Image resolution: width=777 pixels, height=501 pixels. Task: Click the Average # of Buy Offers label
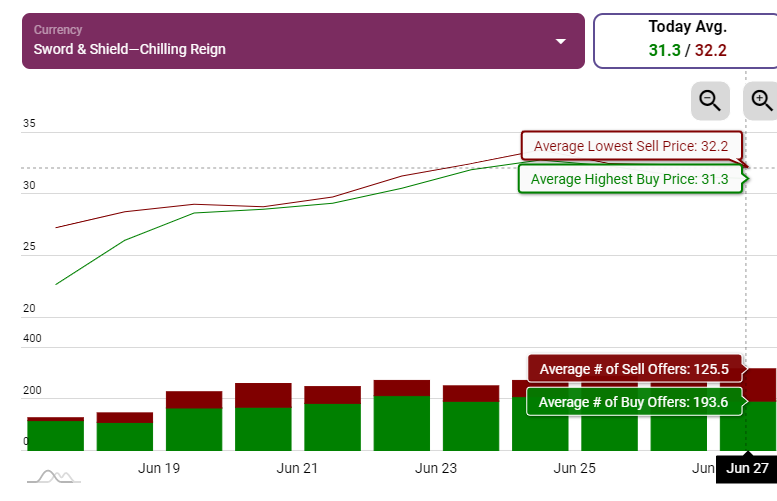tap(635, 402)
